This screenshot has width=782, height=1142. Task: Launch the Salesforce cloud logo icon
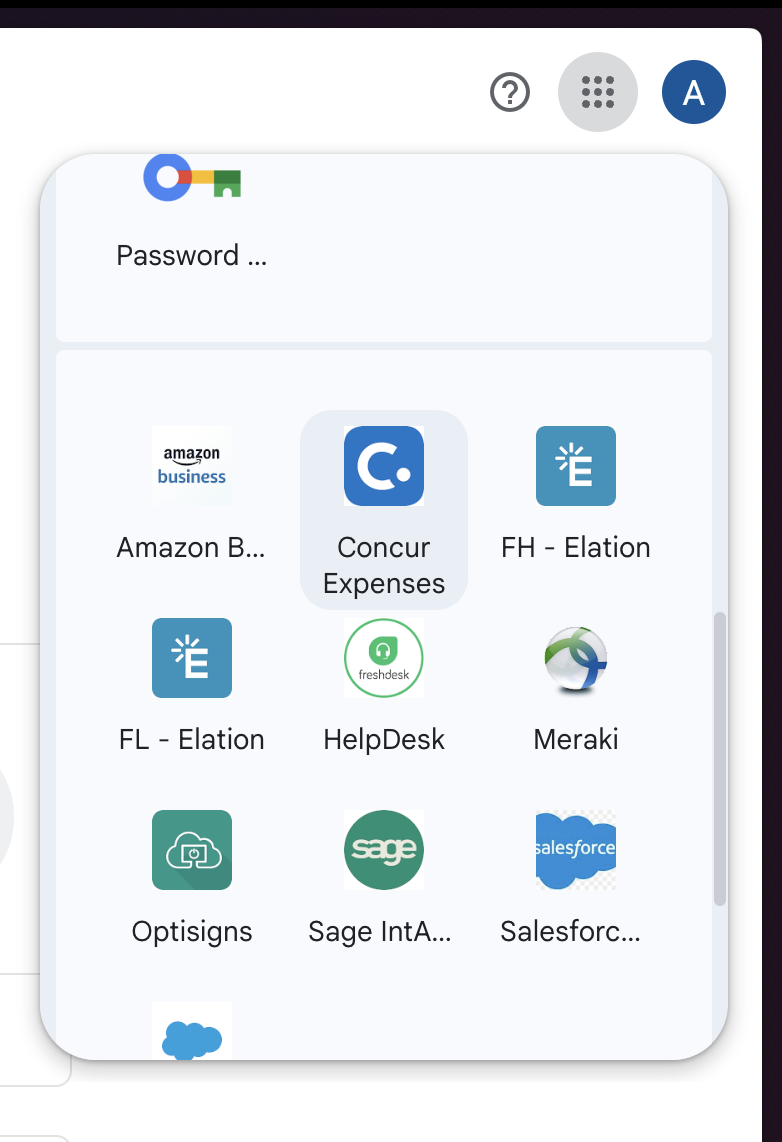[x=576, y=850]
